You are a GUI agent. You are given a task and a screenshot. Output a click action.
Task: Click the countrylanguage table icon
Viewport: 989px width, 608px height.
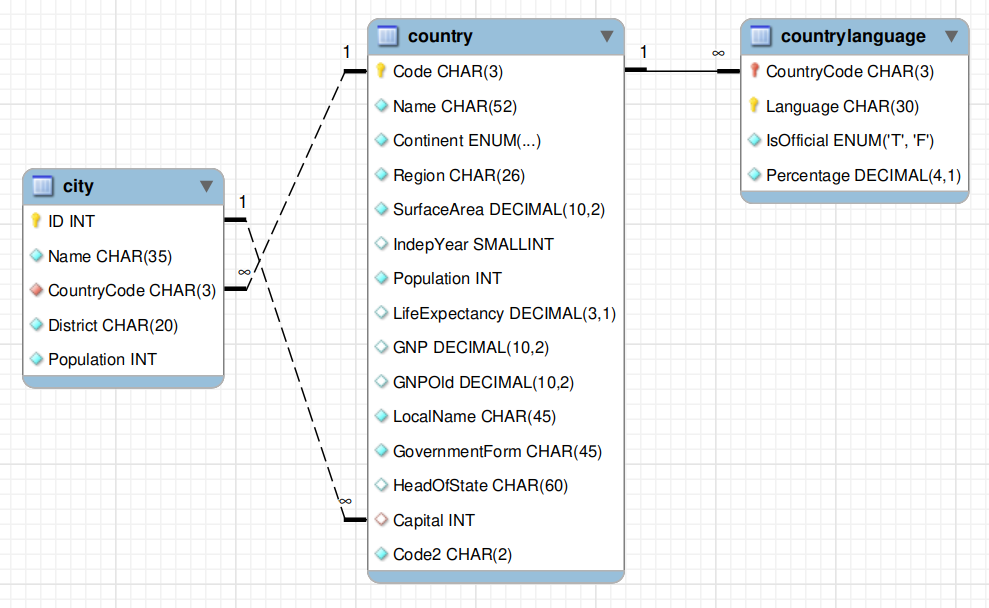click(761, 36)
